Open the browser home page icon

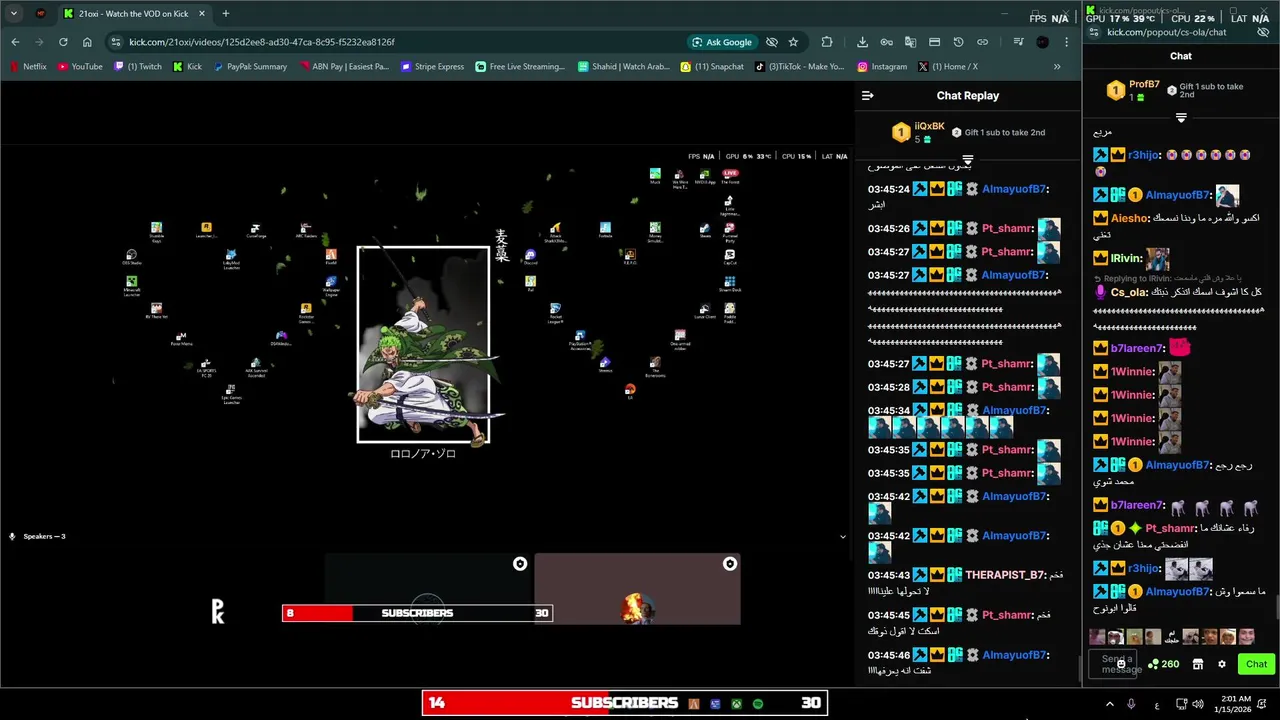(x=87, y=42)
